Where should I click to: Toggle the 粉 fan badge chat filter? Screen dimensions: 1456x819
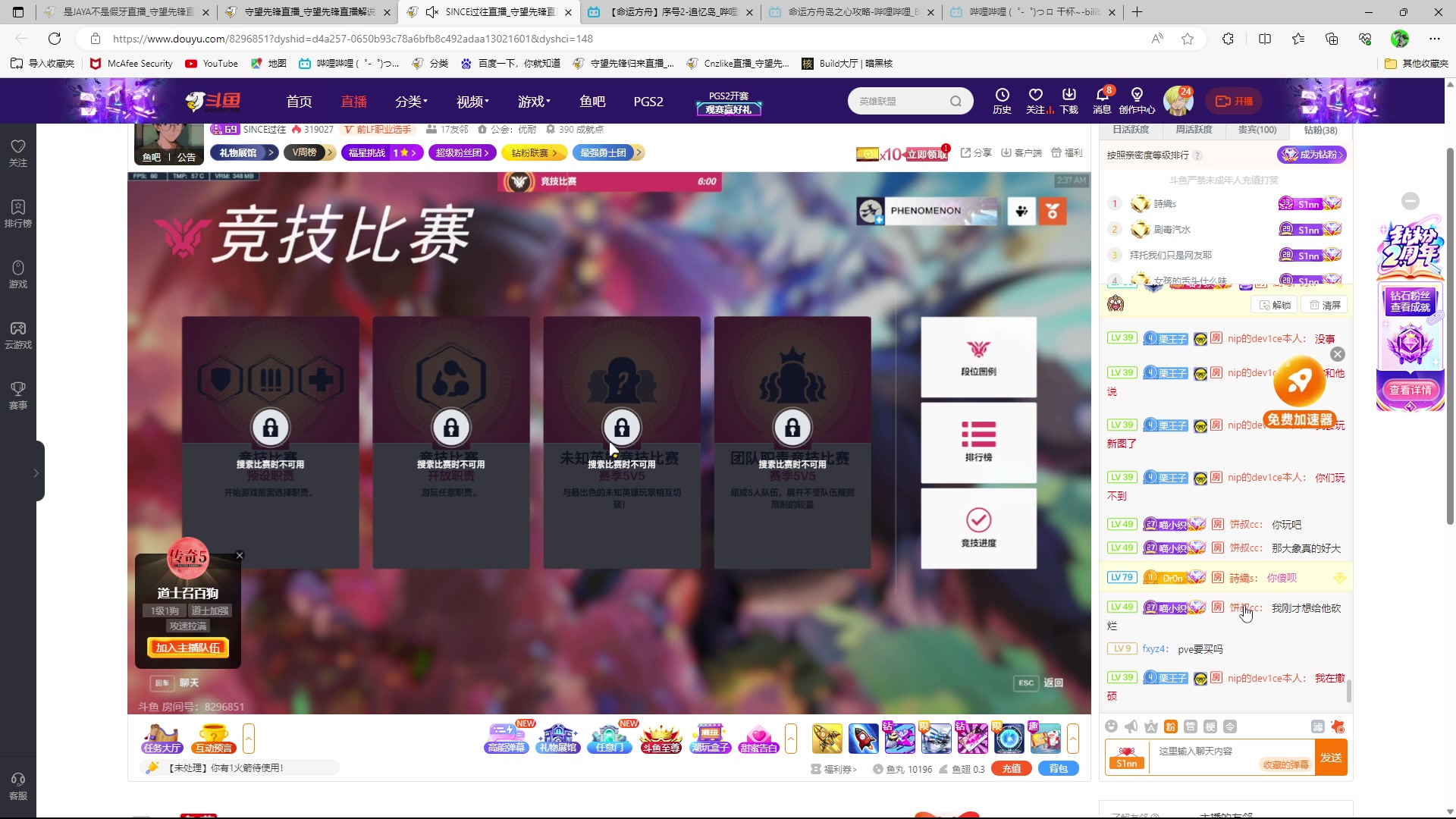pyautogui.click(x=1171, y=726)
